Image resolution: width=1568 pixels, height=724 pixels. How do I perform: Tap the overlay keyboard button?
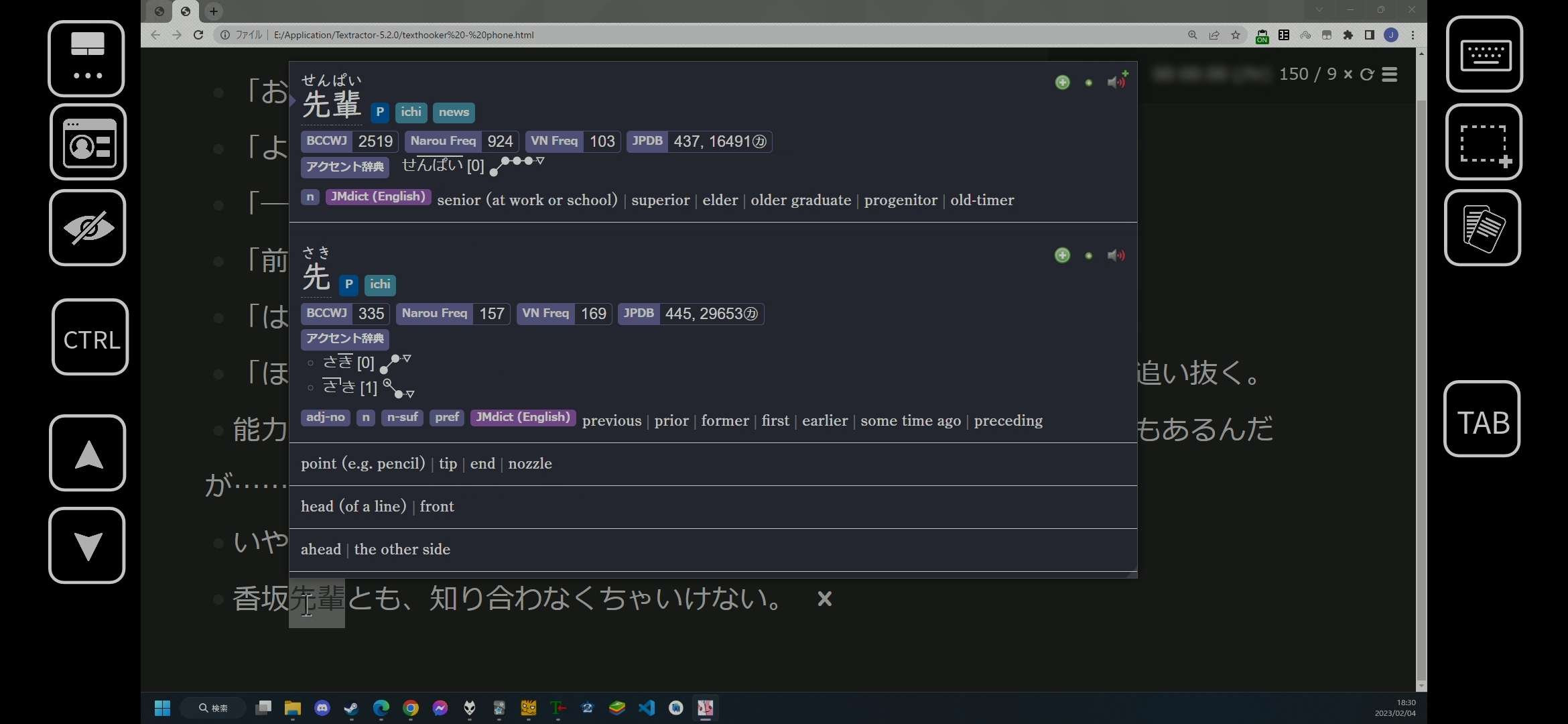[1485, 54]
